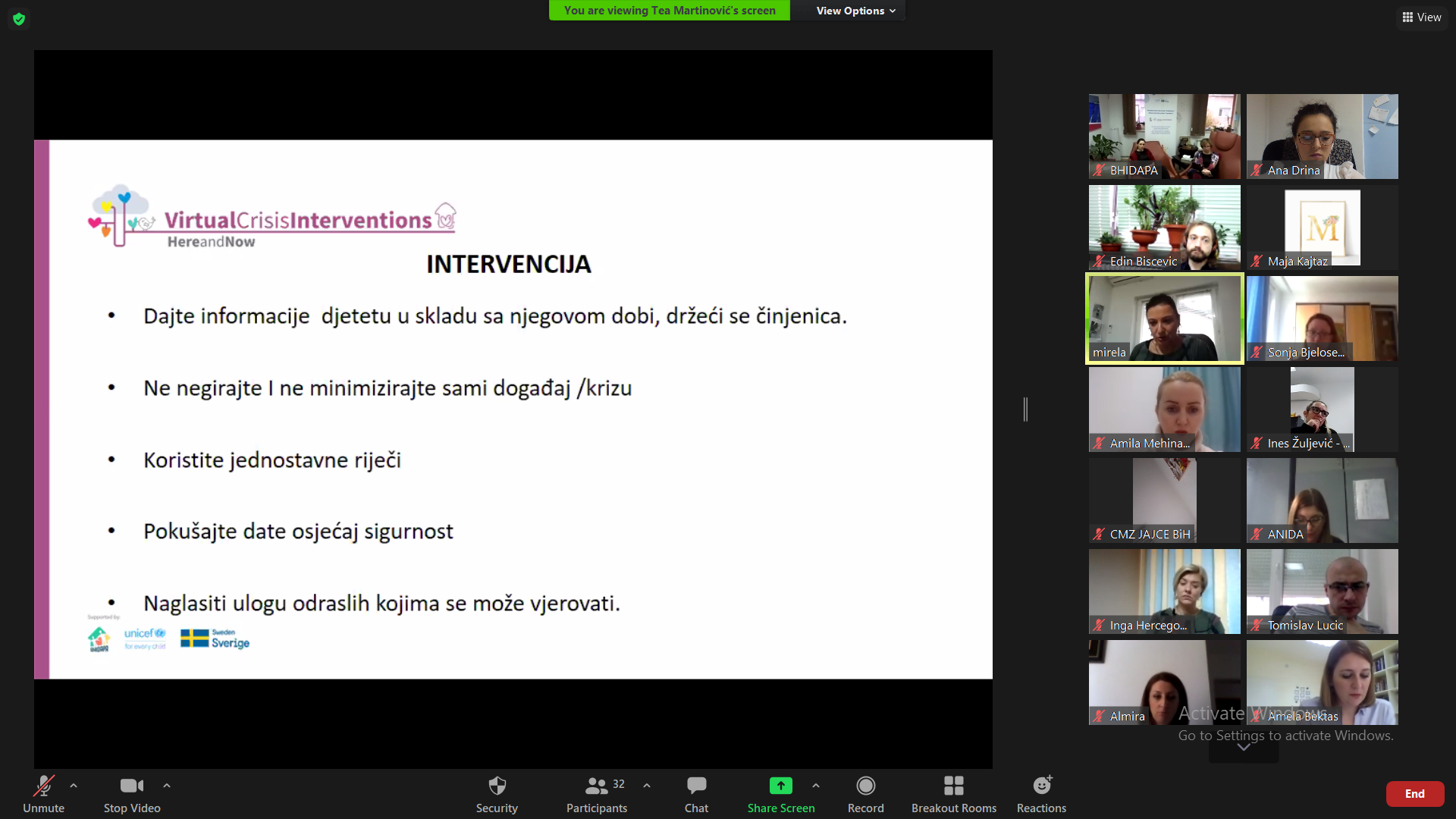Open Breakout Rooms icon
The height and width of the screenshot is (819, 1456).
[x=953, y=786]
